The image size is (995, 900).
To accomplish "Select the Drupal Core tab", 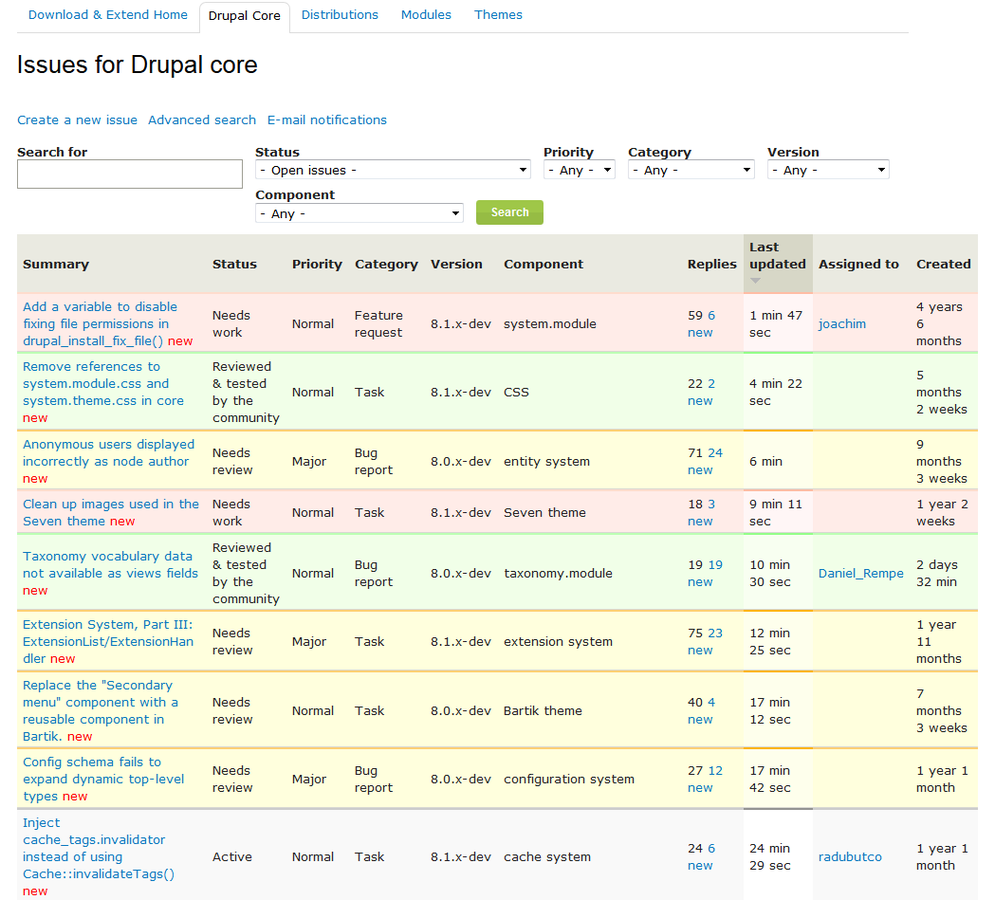I will point(244,16).
